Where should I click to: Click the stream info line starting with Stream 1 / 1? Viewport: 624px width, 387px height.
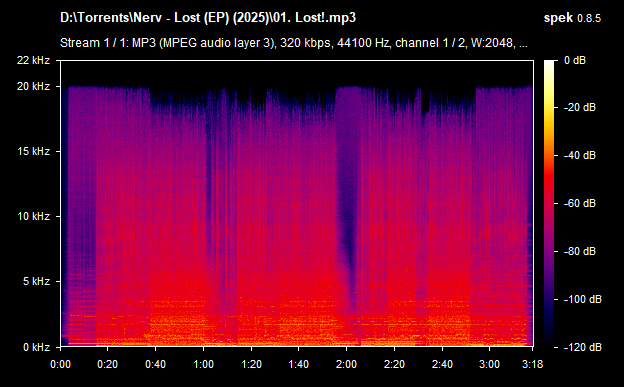tap(294, 43)
